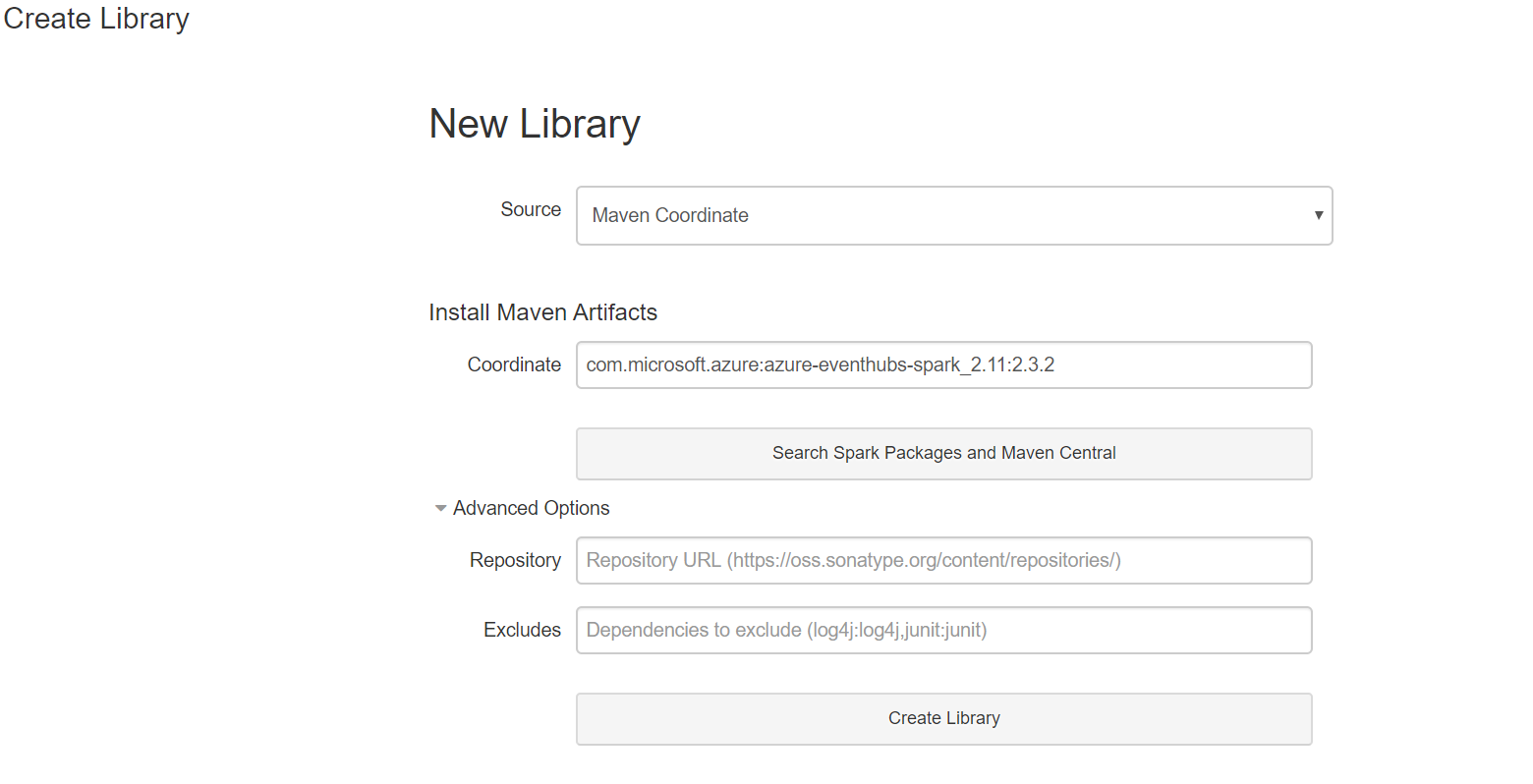Click the Coordinate label
Viewport: 1533px width, 784px height.
pos(514,364)
